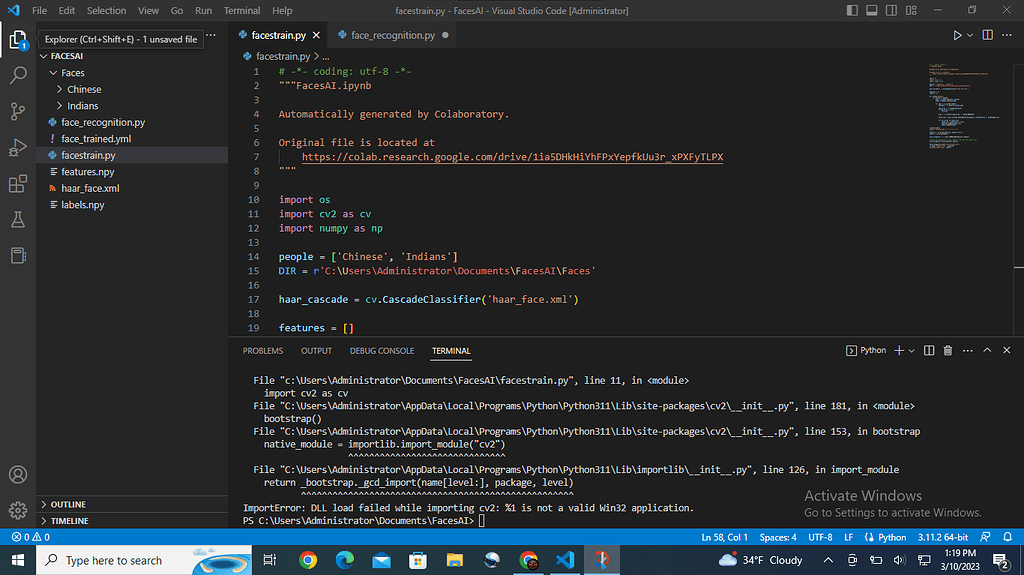
Task: Expand the Chinese folder
Action: [x=84, y=89]
